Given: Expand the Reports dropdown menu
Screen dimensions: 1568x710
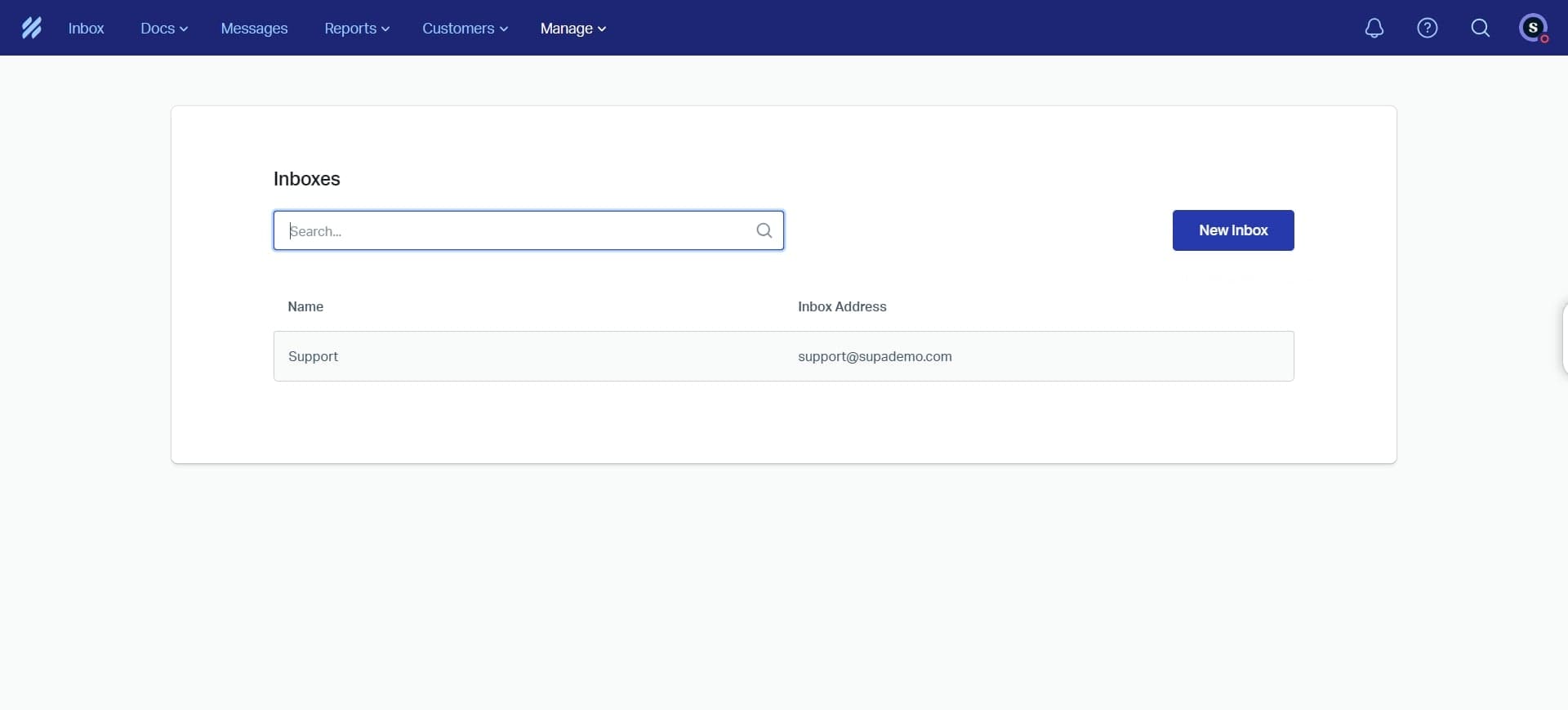Looking at the screenshot, I should [356, 28].
